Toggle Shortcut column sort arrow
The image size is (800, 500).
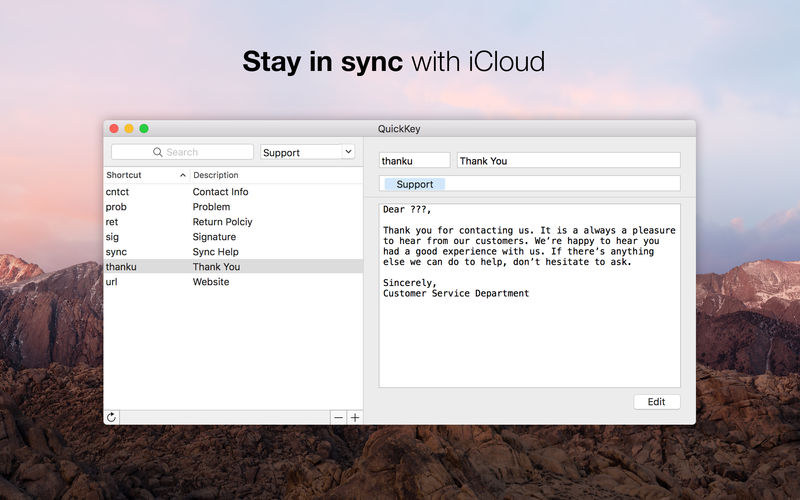click(183, 175)
